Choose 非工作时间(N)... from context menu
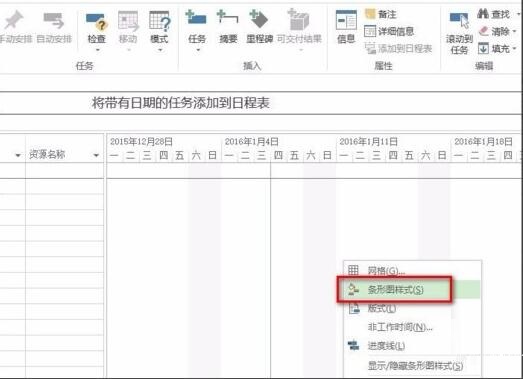 pyautogui.click(x=412, y=327)
